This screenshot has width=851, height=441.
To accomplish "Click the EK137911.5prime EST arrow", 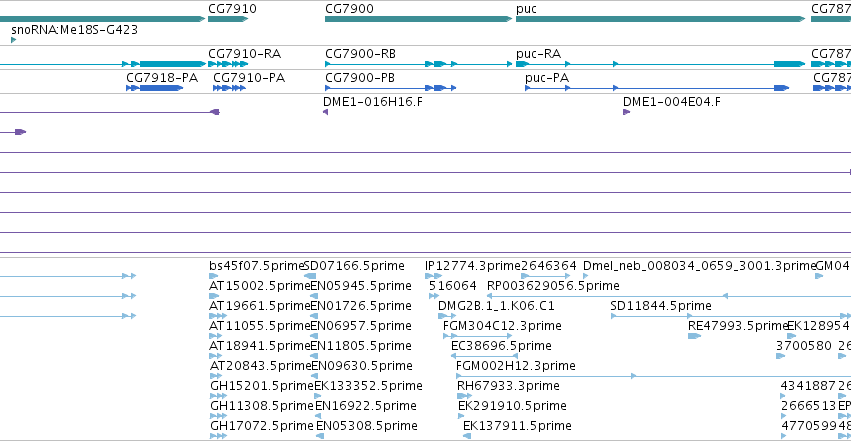I will pos(467,436).
